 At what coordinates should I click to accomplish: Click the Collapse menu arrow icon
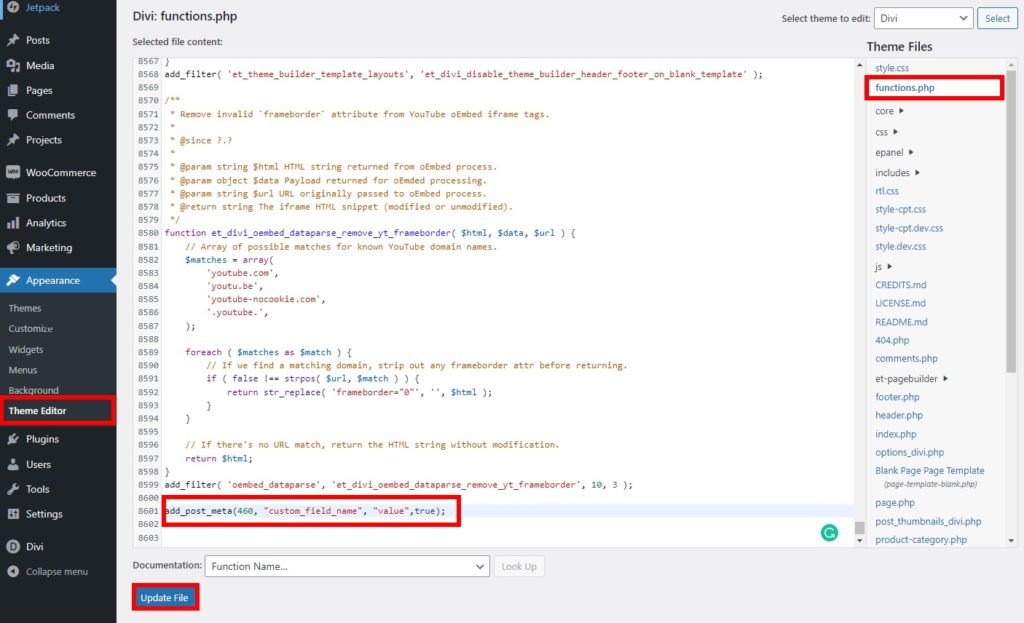point(12,571)
